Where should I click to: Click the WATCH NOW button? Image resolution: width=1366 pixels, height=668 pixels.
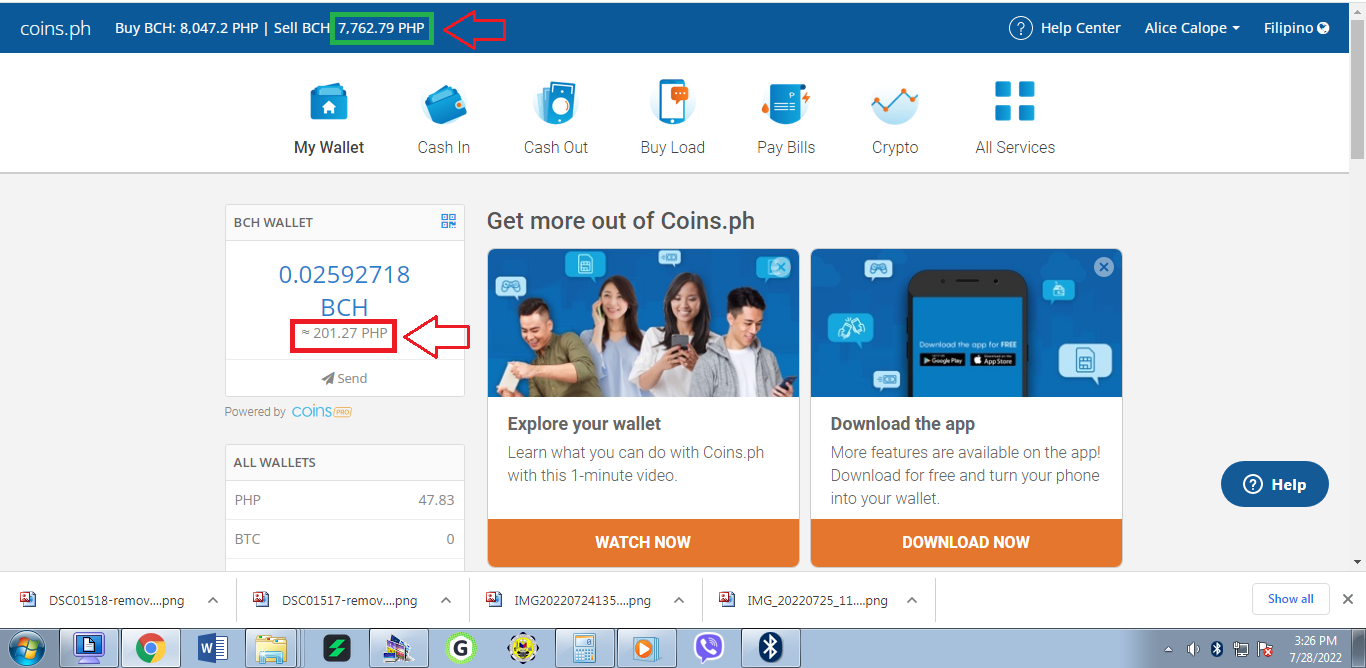(x=643, y=542)
